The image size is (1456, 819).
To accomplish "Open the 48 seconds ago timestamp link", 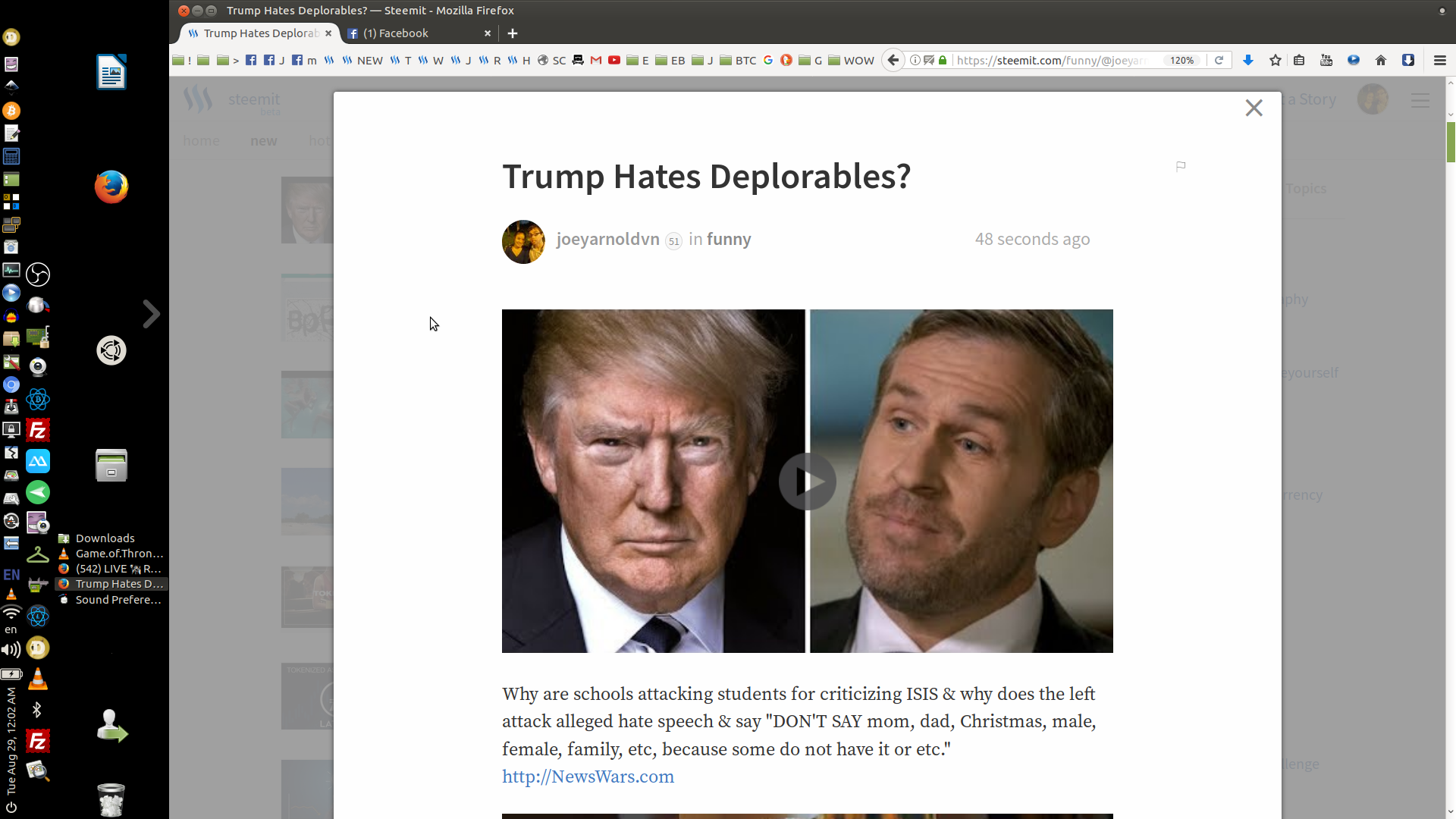I will [1032, 239].
